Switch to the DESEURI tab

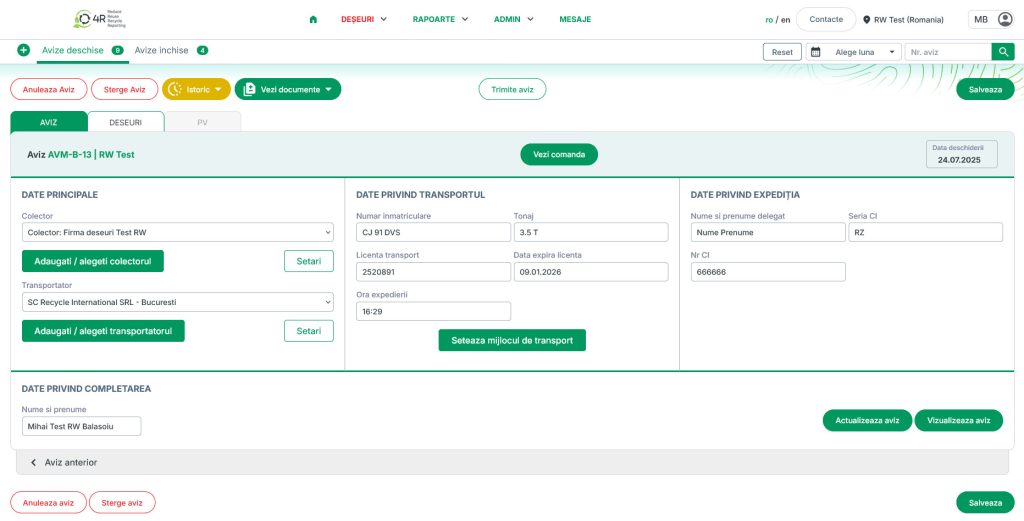coord(126,122)
